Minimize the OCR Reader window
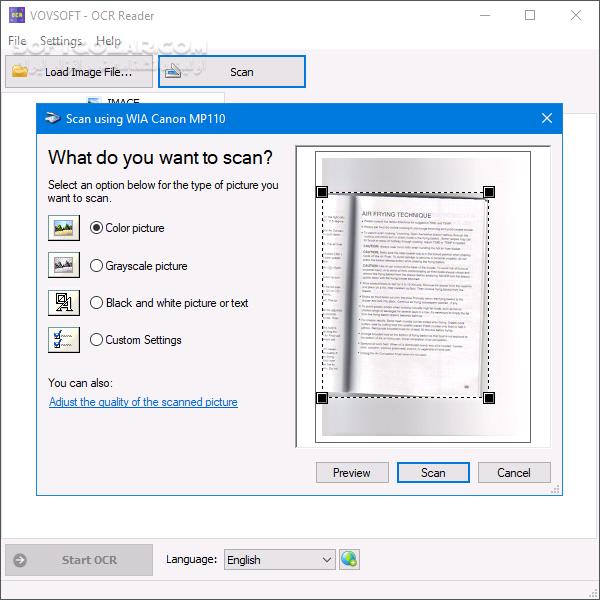 tap(485, 15)
